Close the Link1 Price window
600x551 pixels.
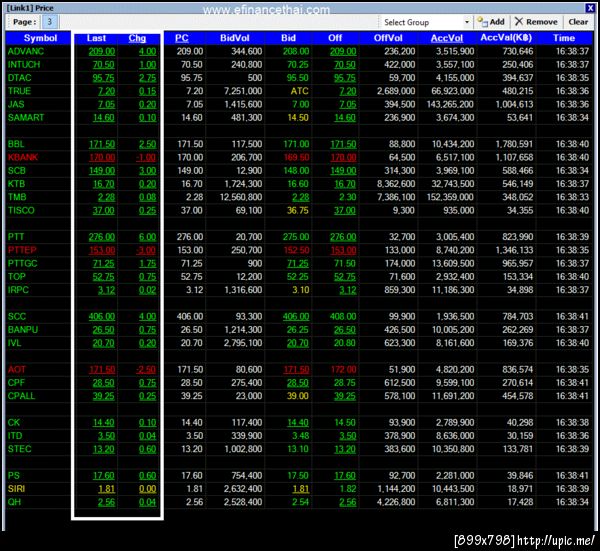(590, 8)
